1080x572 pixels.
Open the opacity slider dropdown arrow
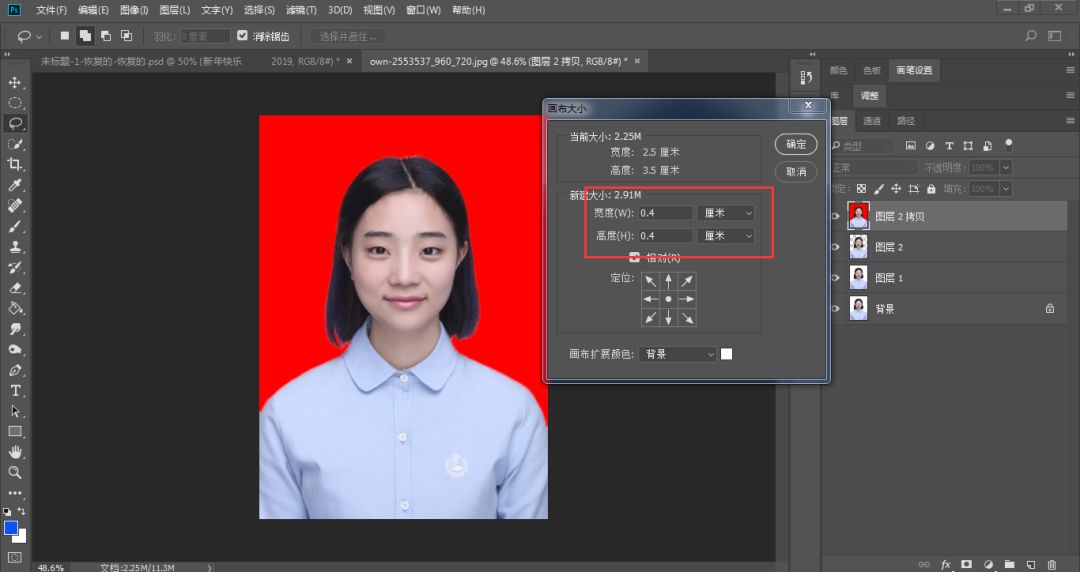(1006, 167)
